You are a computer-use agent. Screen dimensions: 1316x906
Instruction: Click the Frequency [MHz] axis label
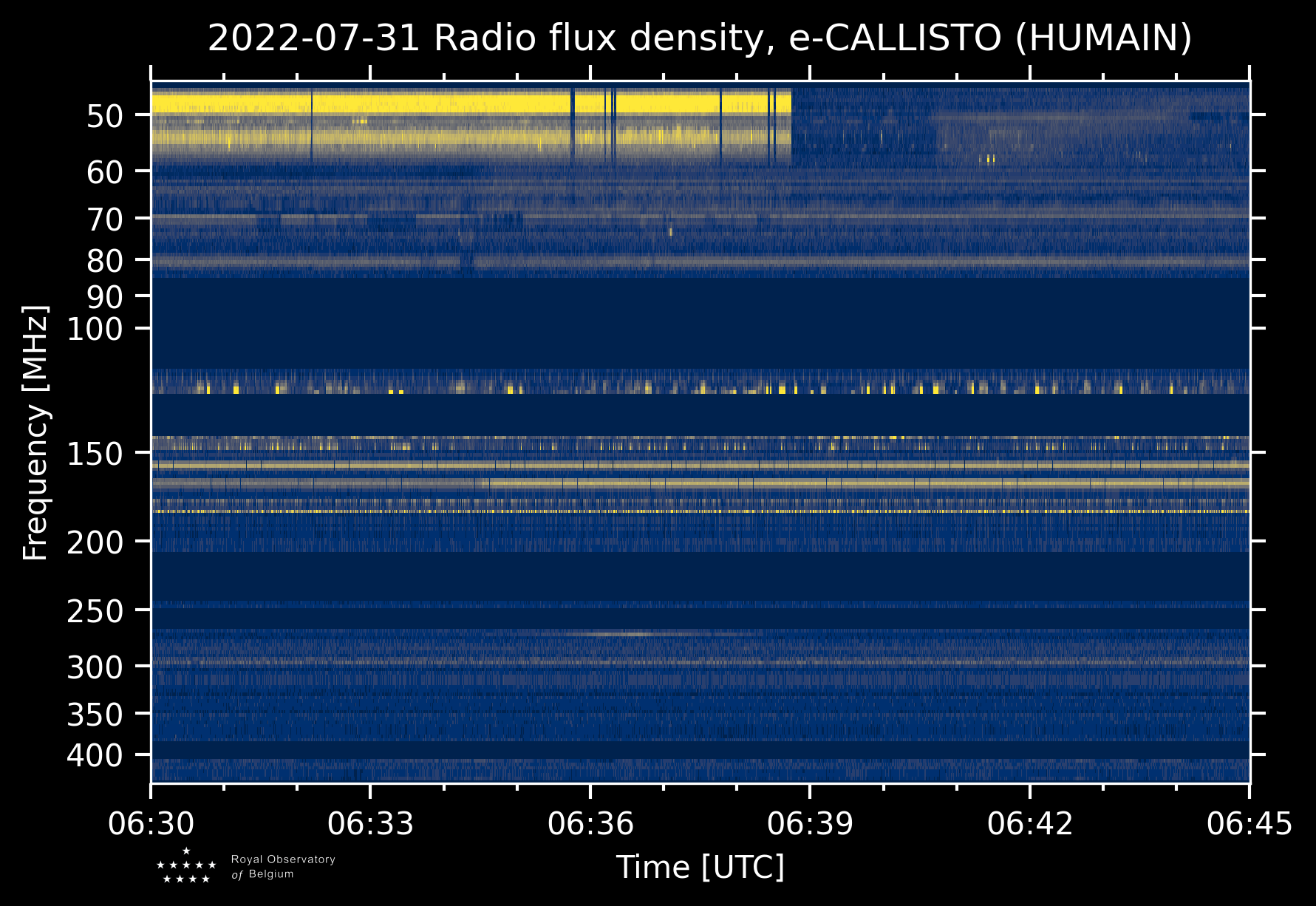(x=35, y=433)
